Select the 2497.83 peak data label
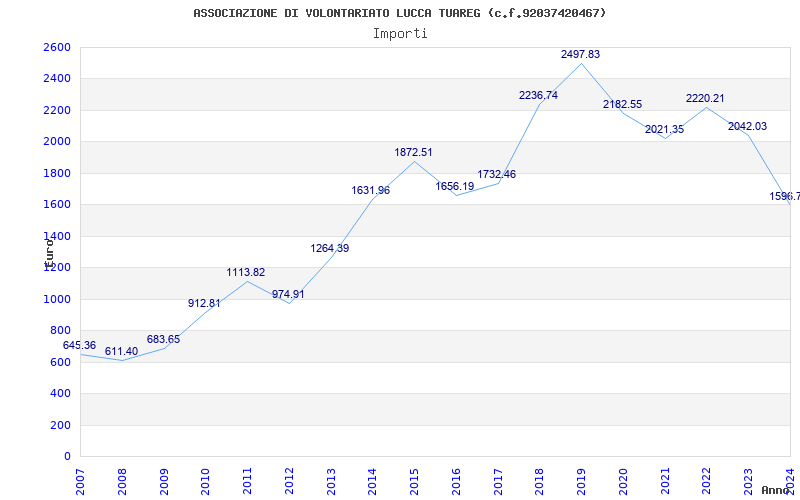 coord(581,55)
